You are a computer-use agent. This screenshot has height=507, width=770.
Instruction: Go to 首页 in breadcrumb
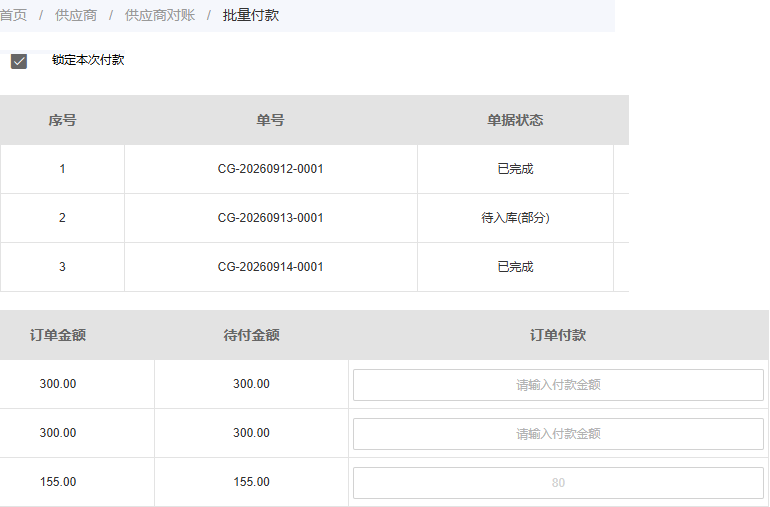pos(13,15)
